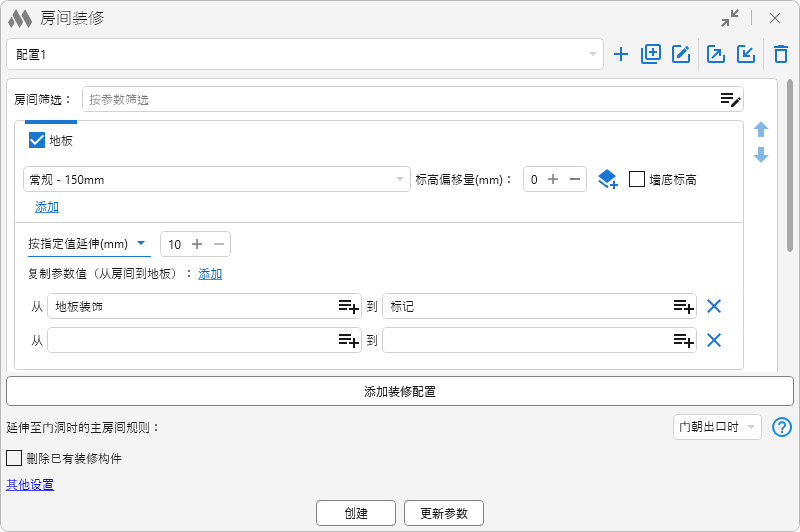This screenshot has height=532, width=800.
Task: Open the 常规 - 150mm floor type dropdown
Action: (399, 180)
